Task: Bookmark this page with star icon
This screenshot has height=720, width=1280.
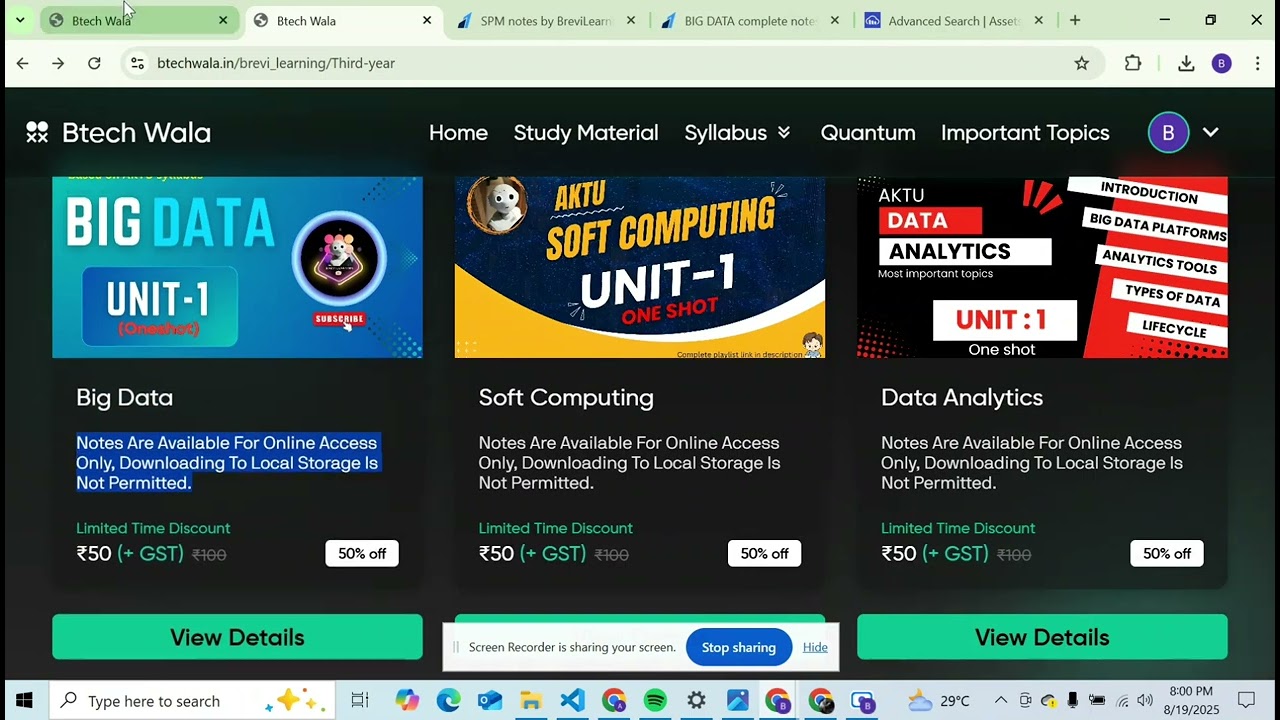Action: (x=1081, y=63)
